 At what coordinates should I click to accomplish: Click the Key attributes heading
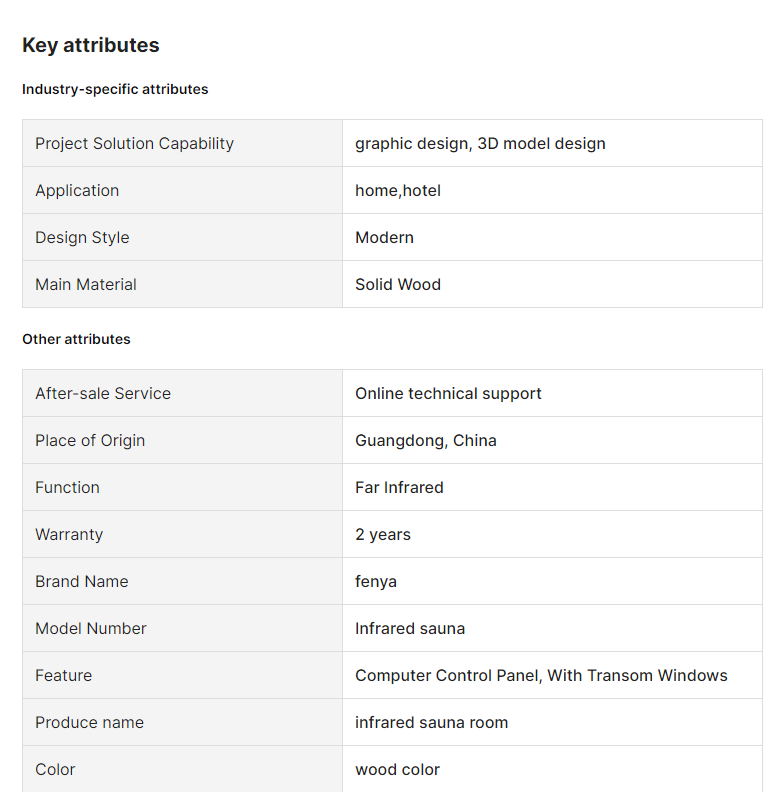click(x=90, y=45)
